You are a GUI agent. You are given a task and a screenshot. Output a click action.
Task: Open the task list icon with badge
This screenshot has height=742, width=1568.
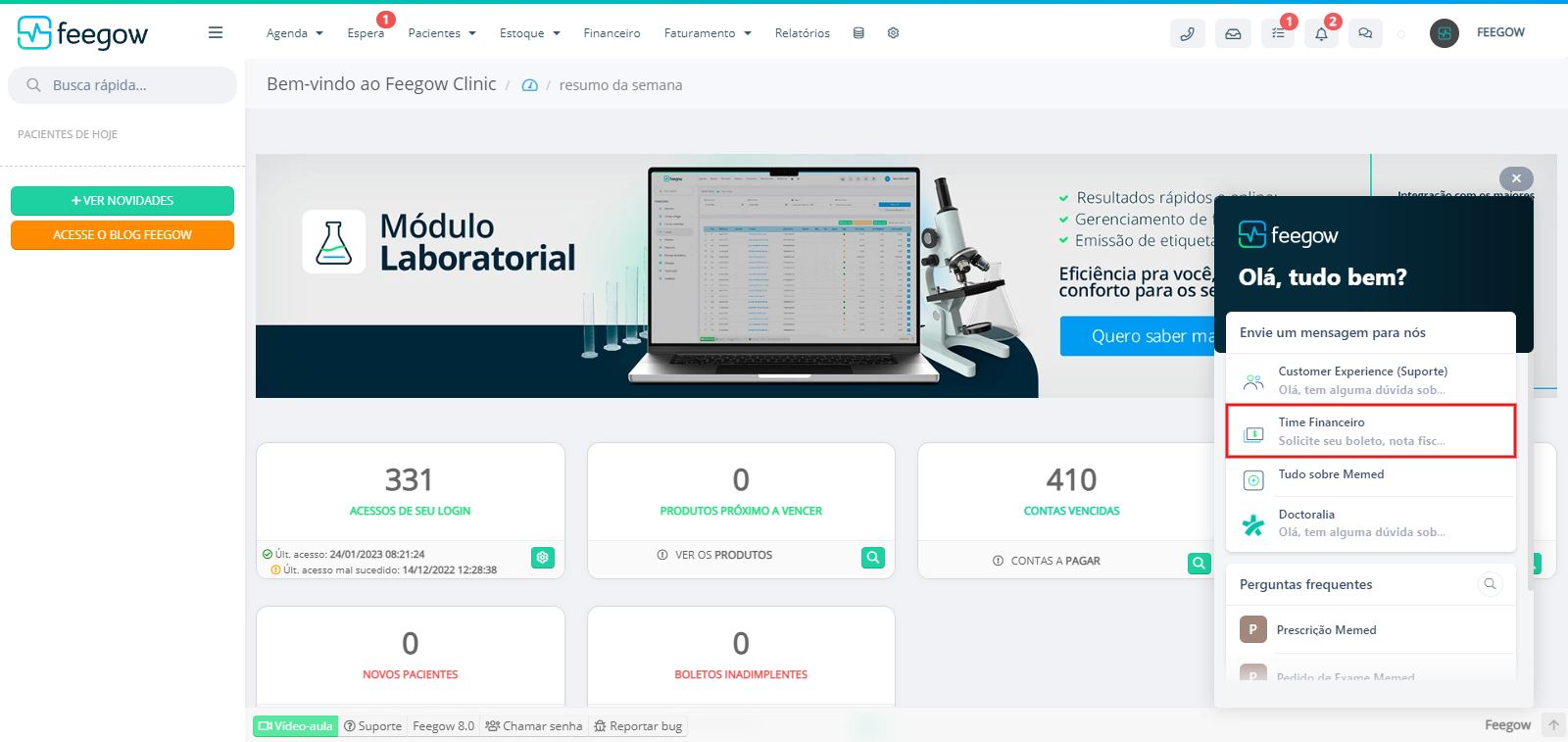coord(1278,33)
